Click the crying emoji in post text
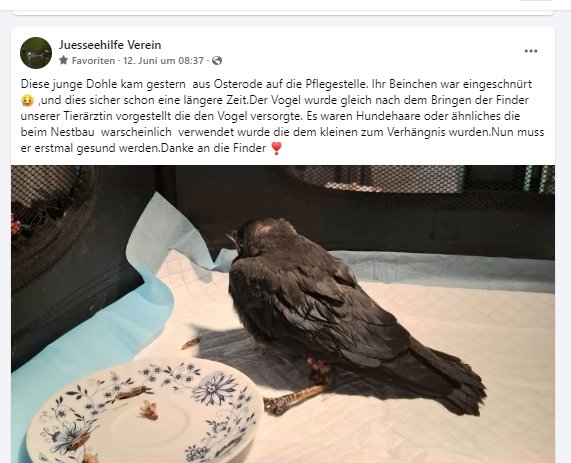 click(x=27, y=100)
